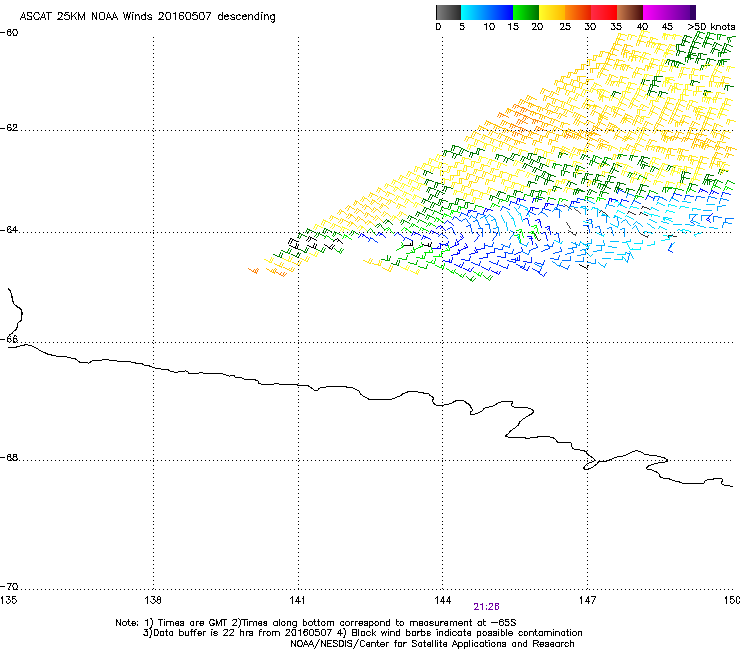The image size is (740, 650).
Task: Click the cyan 5-10 knots legend segment
Action: coord(473,12)
